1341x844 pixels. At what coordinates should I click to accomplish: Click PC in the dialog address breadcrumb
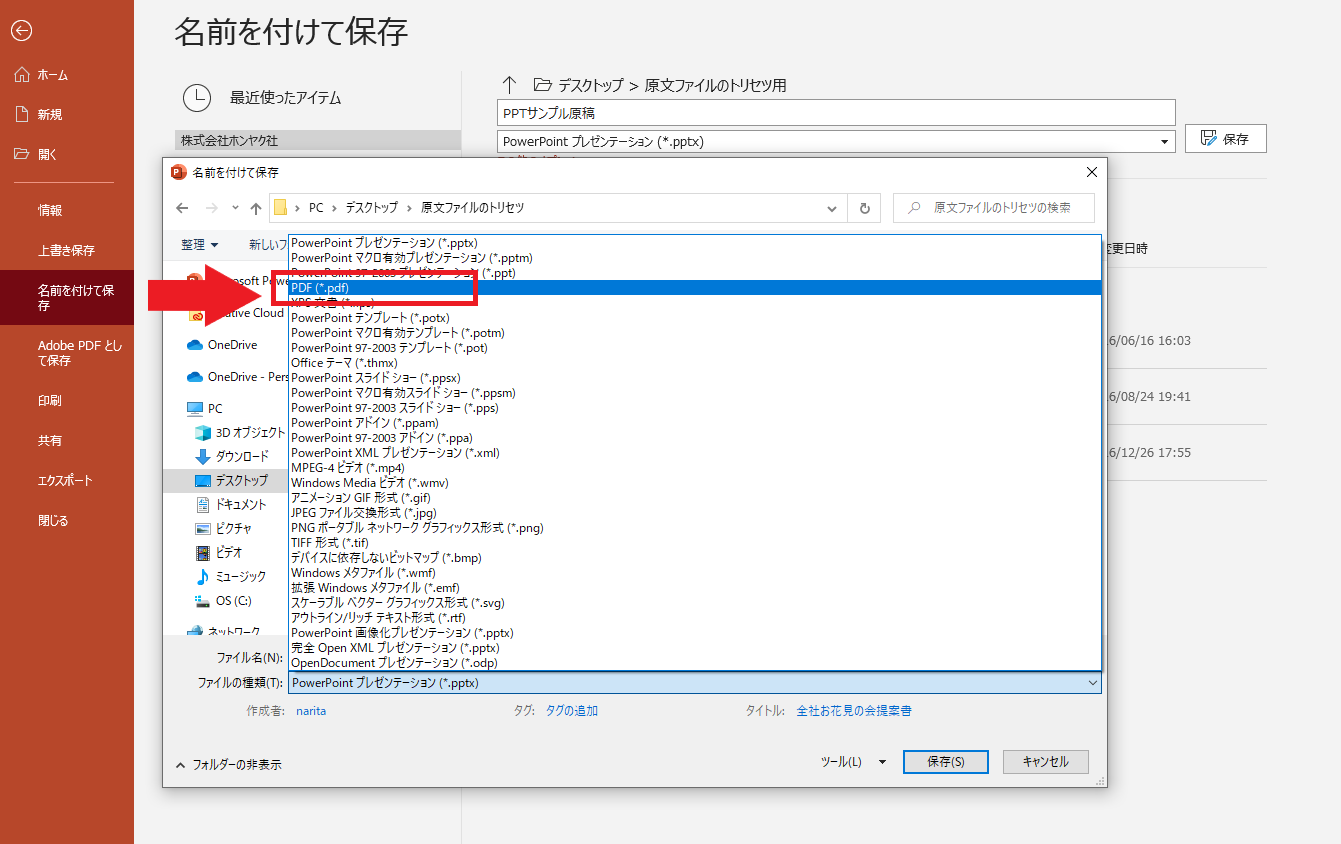[x=316, y=208]
